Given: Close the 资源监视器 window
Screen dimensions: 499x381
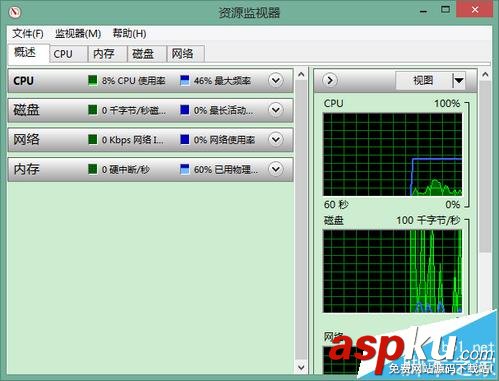Looking at the screenshot, I should point(475,10).
